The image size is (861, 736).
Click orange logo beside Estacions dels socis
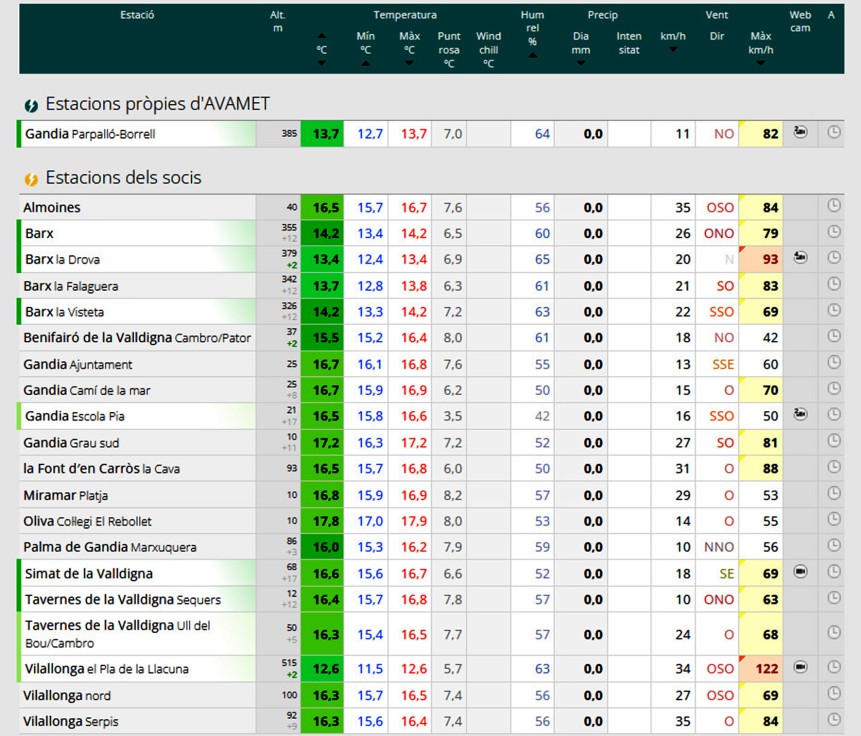(31, 179)
